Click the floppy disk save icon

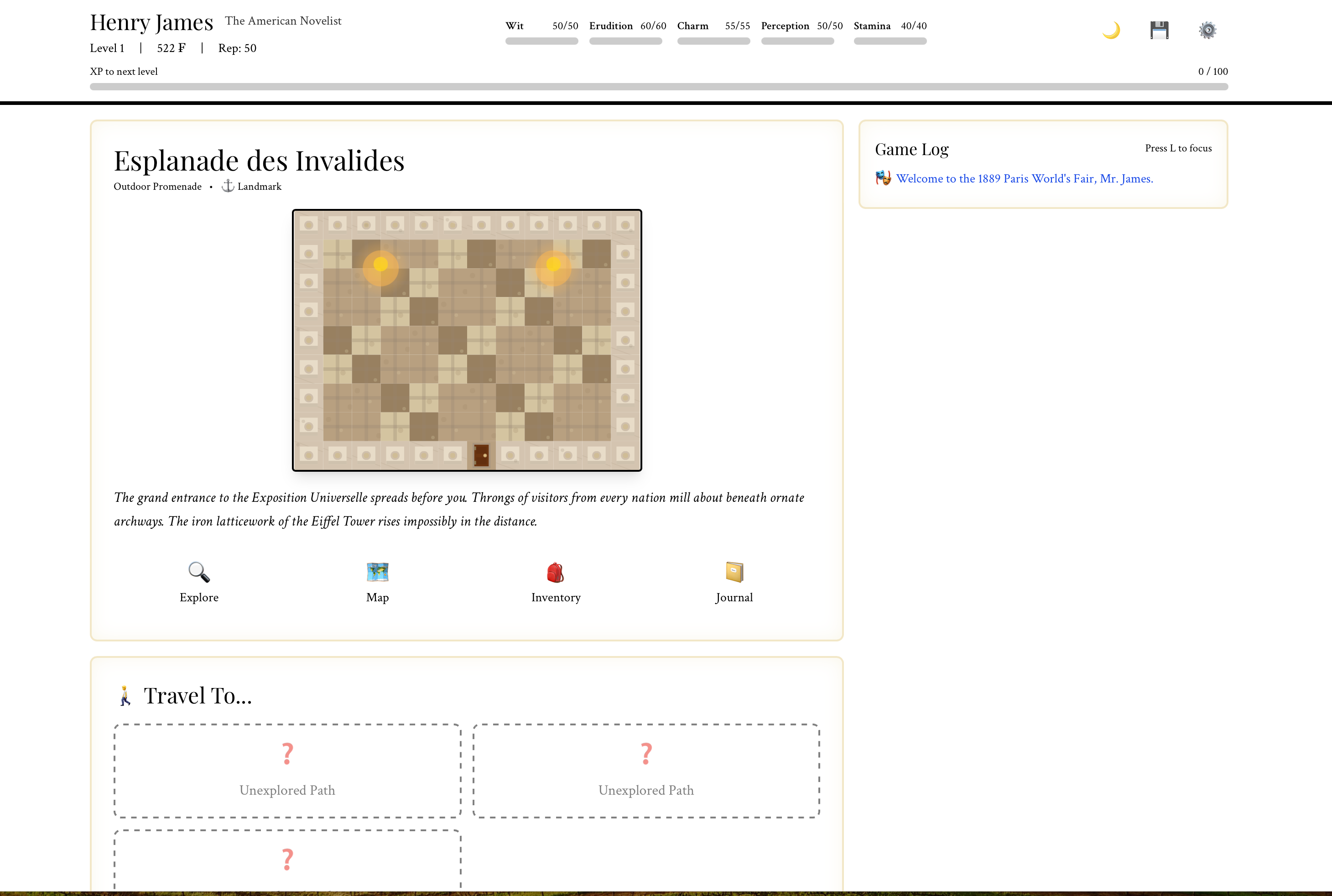pyautogui.click(x=1159, y=30)
